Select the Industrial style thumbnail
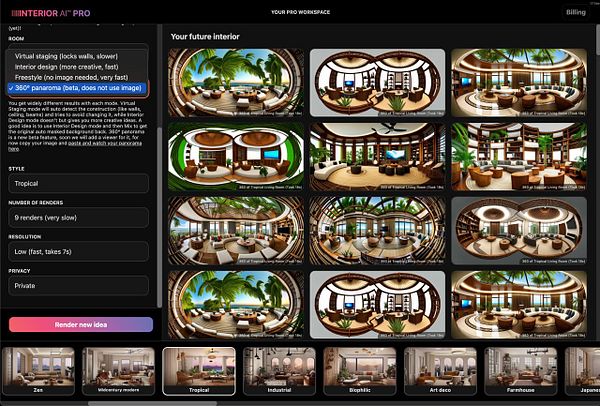This screenshot has height=406, width=600. point(279,370)
